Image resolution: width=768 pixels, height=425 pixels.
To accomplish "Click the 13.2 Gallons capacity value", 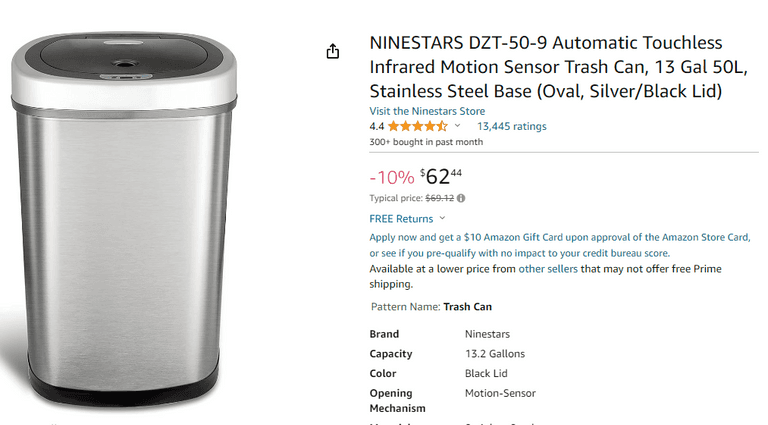I will pyautogui.click(x=495, y=354).
